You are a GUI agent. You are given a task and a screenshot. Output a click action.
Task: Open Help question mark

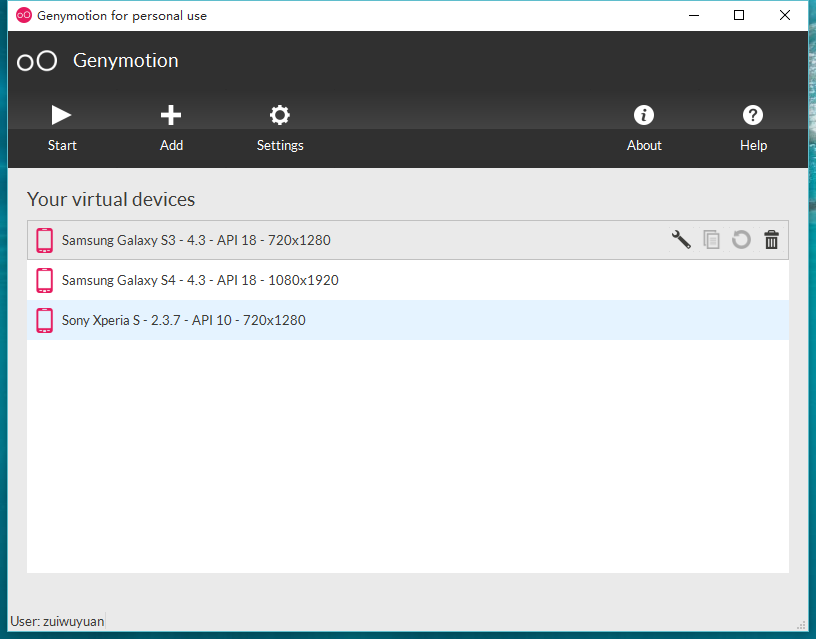[753, 127]
